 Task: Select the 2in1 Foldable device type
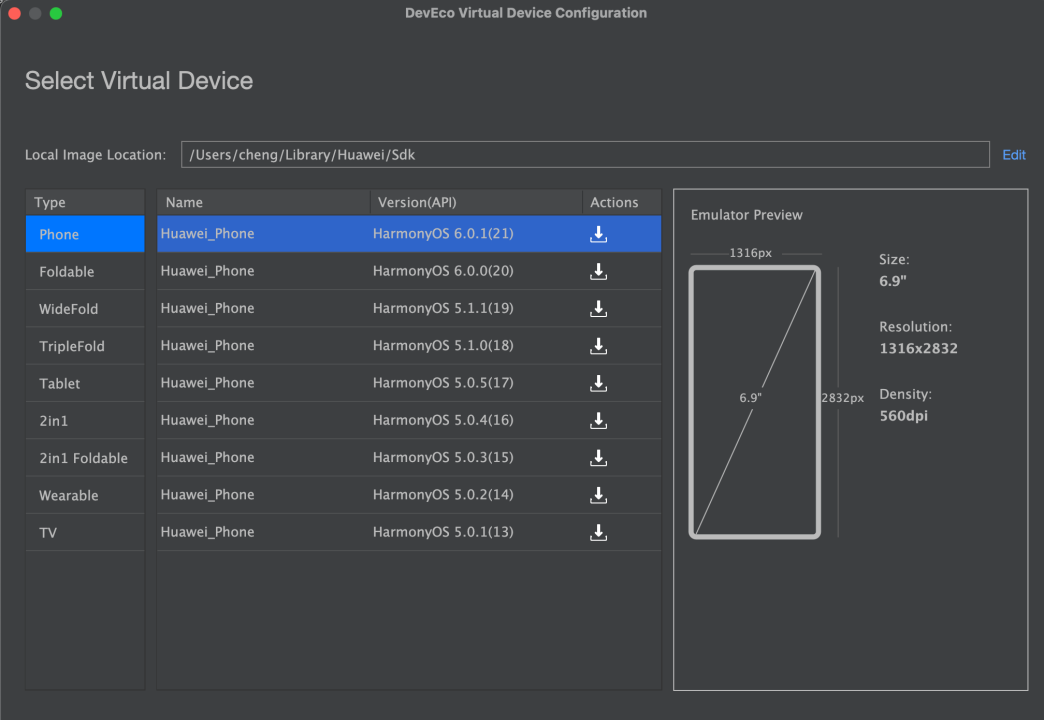[85, 458]
